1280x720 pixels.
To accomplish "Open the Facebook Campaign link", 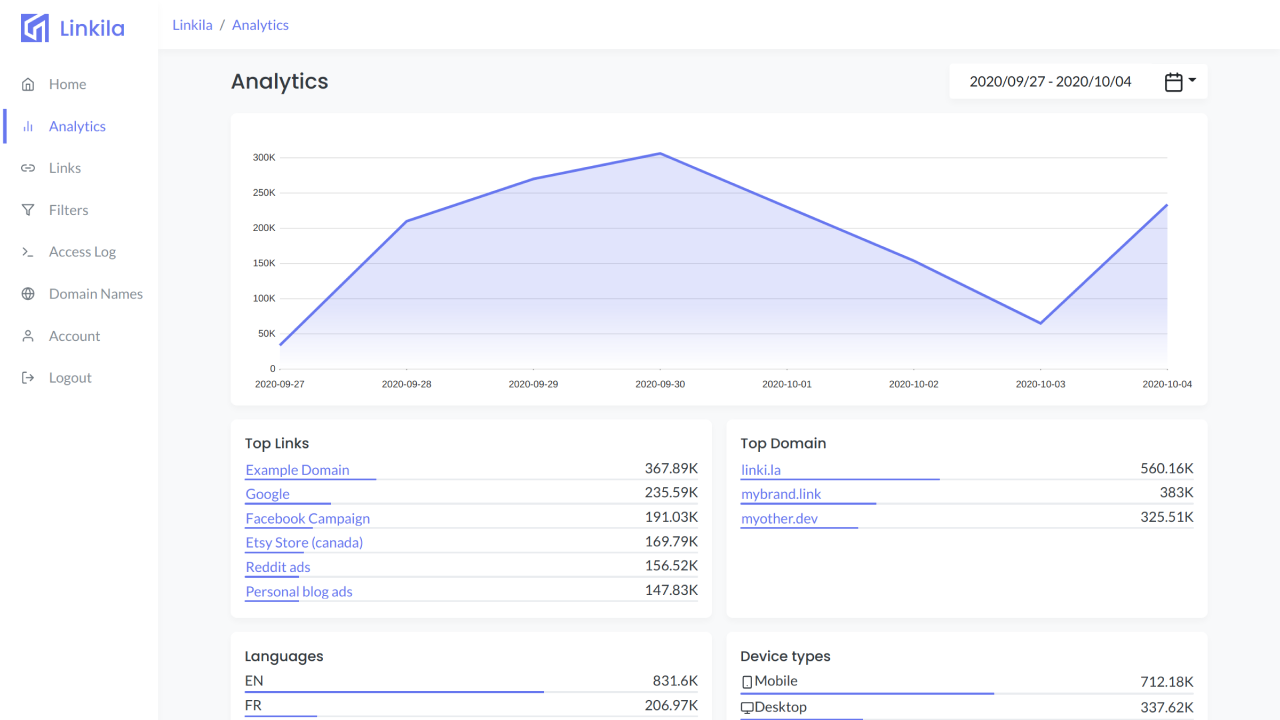I will (x=307, y=519).
